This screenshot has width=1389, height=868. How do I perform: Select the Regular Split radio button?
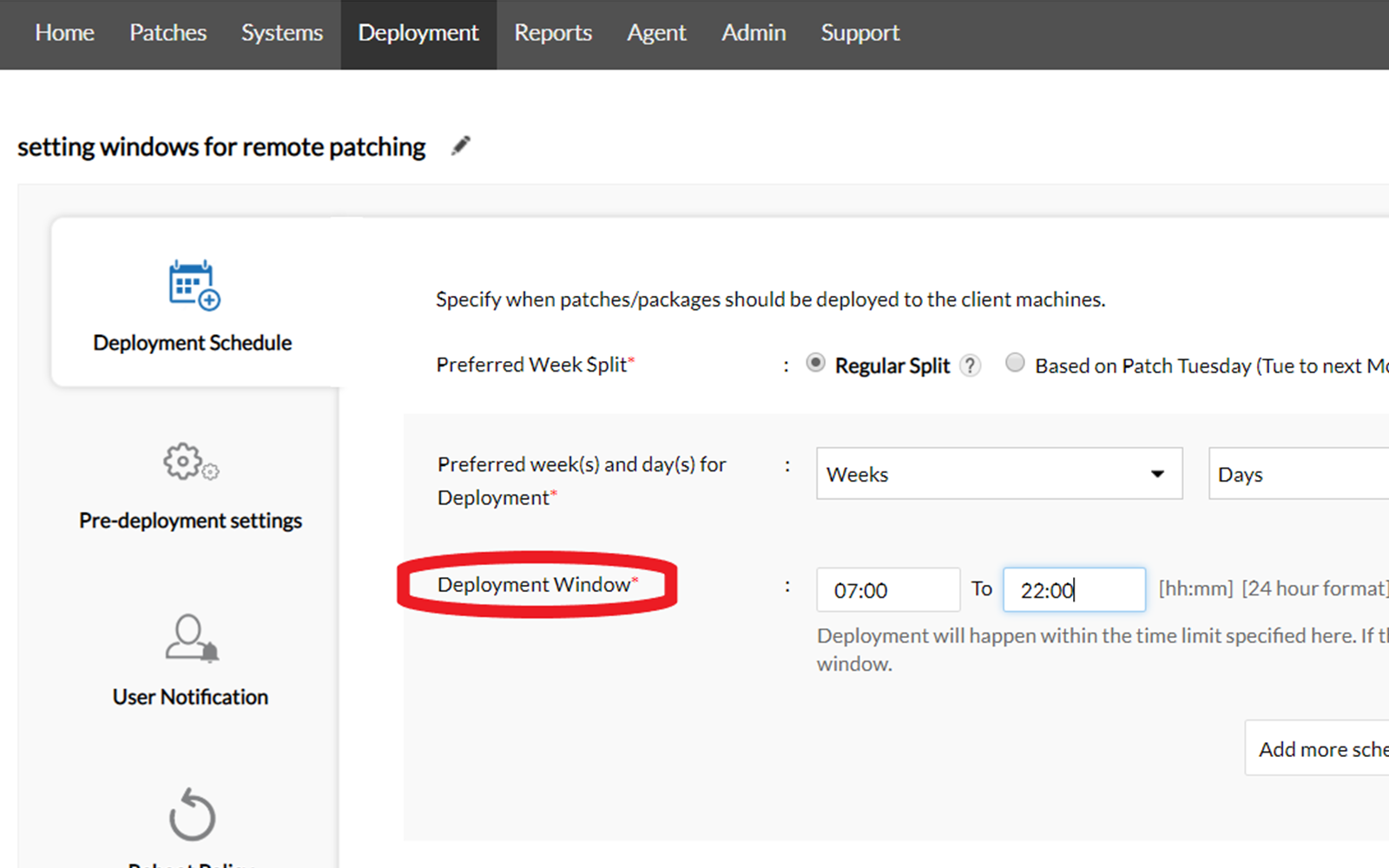(x=815, y=363)
